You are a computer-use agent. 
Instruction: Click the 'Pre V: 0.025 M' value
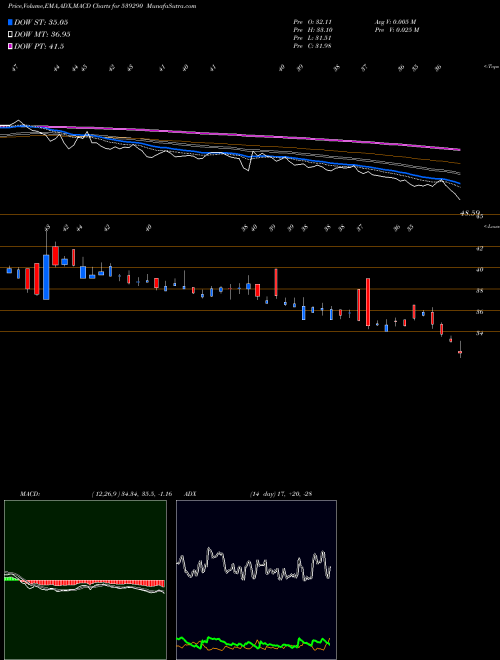click(396, 30)
